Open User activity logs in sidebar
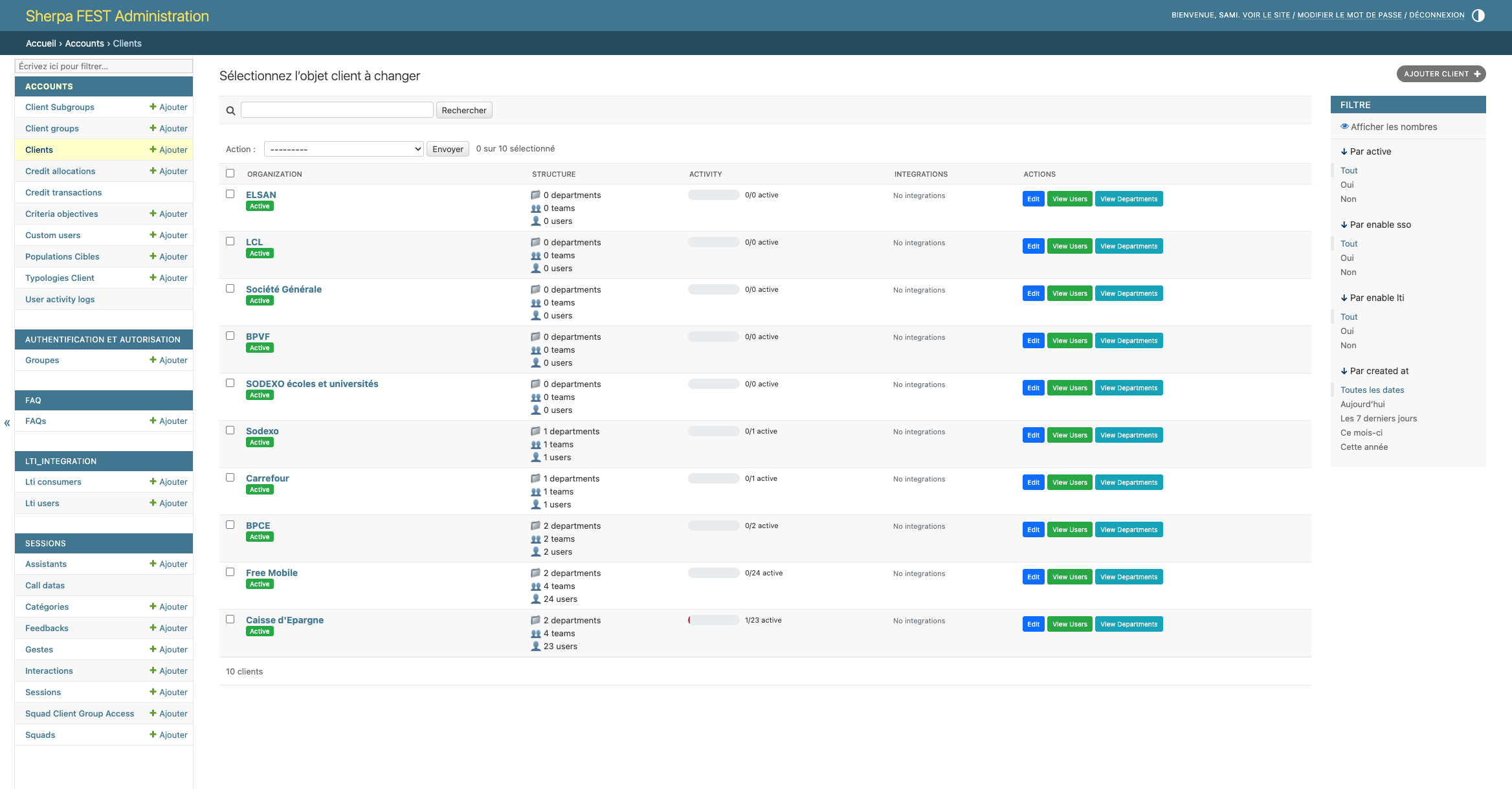 pyautogui.click(x=60, y=299)
